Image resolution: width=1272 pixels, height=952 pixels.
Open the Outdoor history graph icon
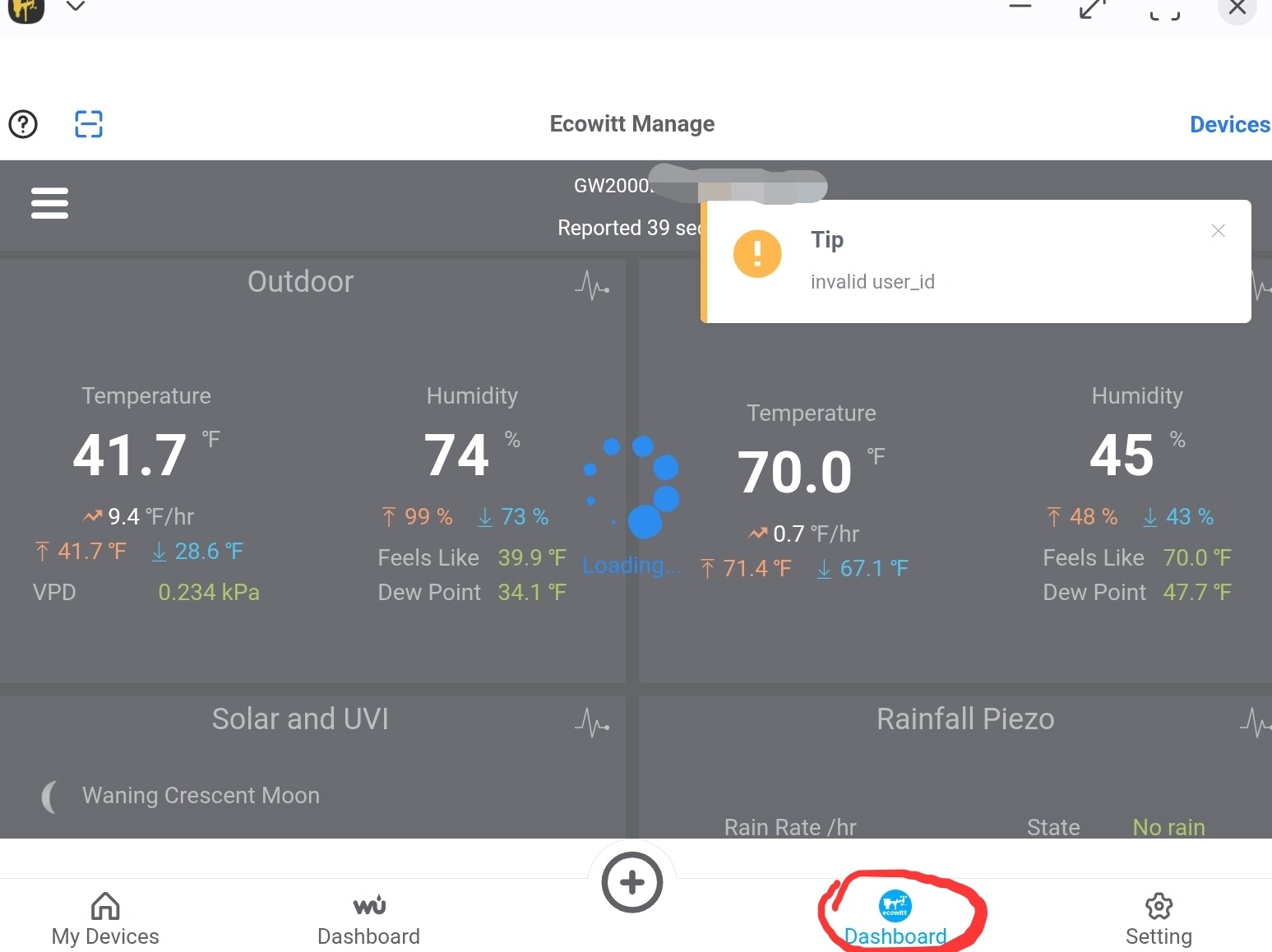pyautogui.click(x=592, y=285)
